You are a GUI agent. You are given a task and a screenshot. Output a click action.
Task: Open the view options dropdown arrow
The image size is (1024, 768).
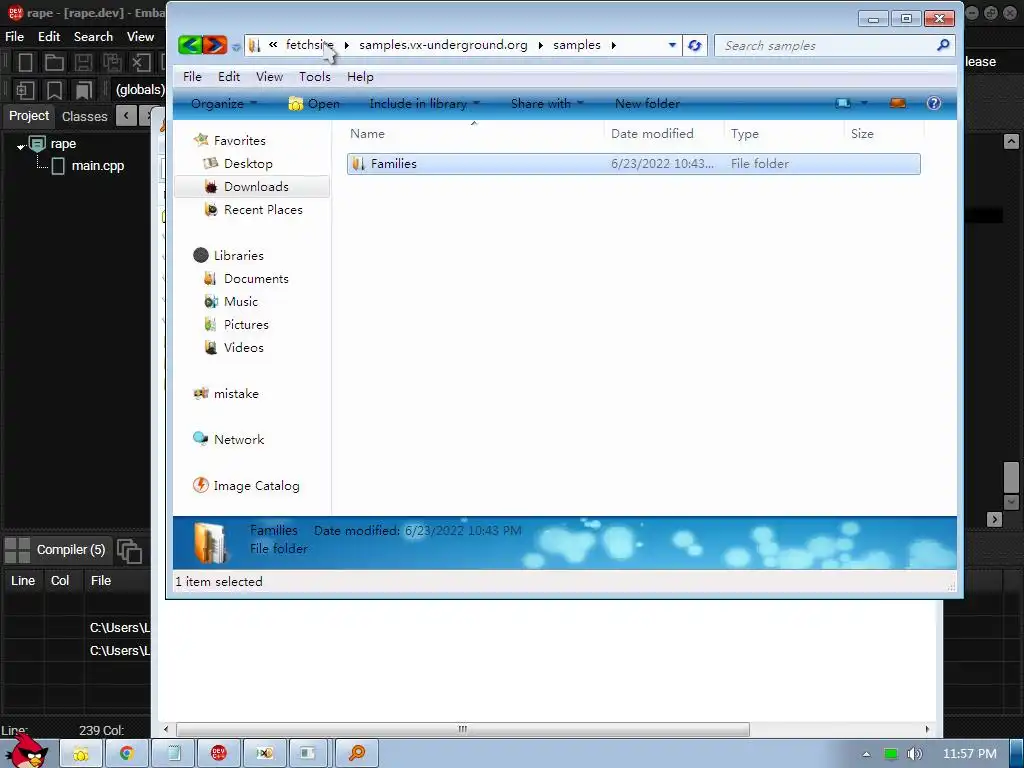[x=865, y=103]
